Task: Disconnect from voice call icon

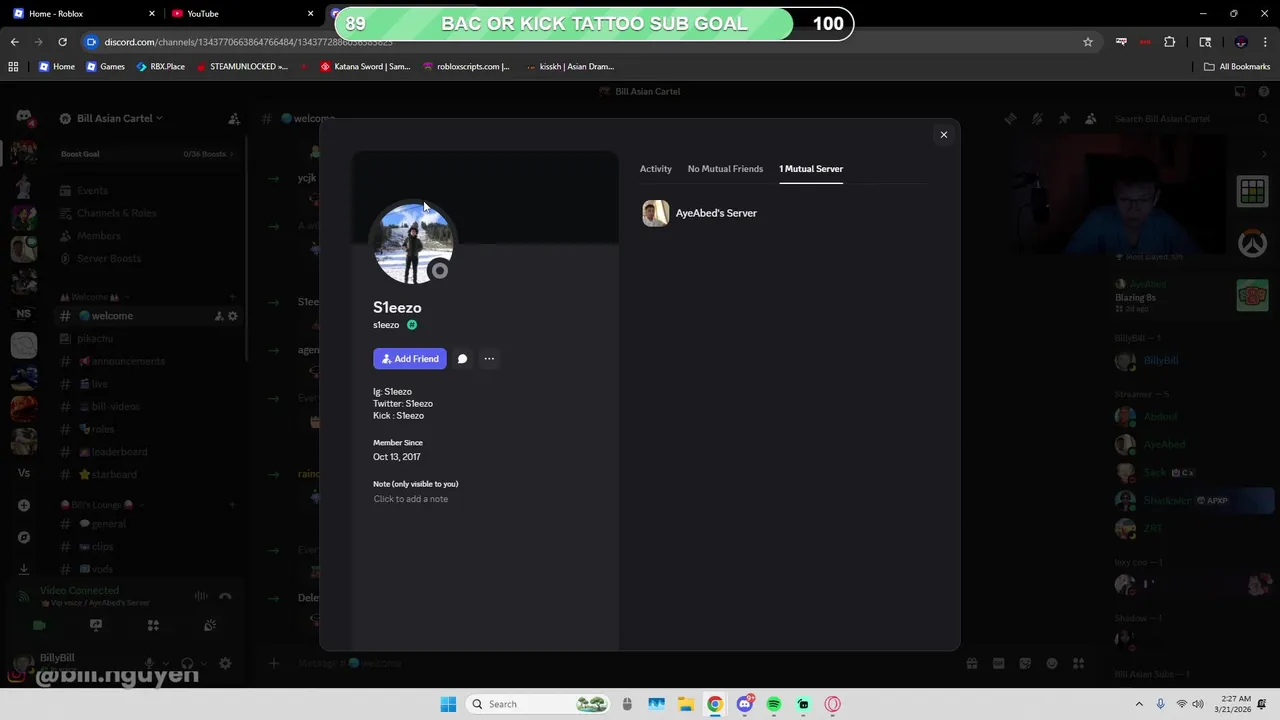Action: [225, 596]
